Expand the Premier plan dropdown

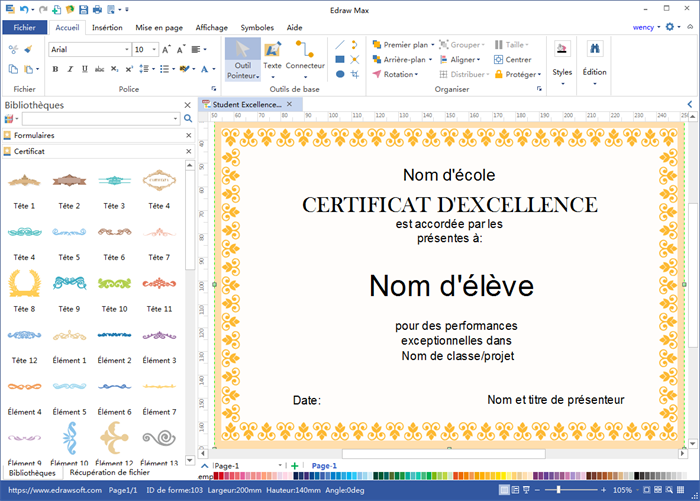point(433,45)
